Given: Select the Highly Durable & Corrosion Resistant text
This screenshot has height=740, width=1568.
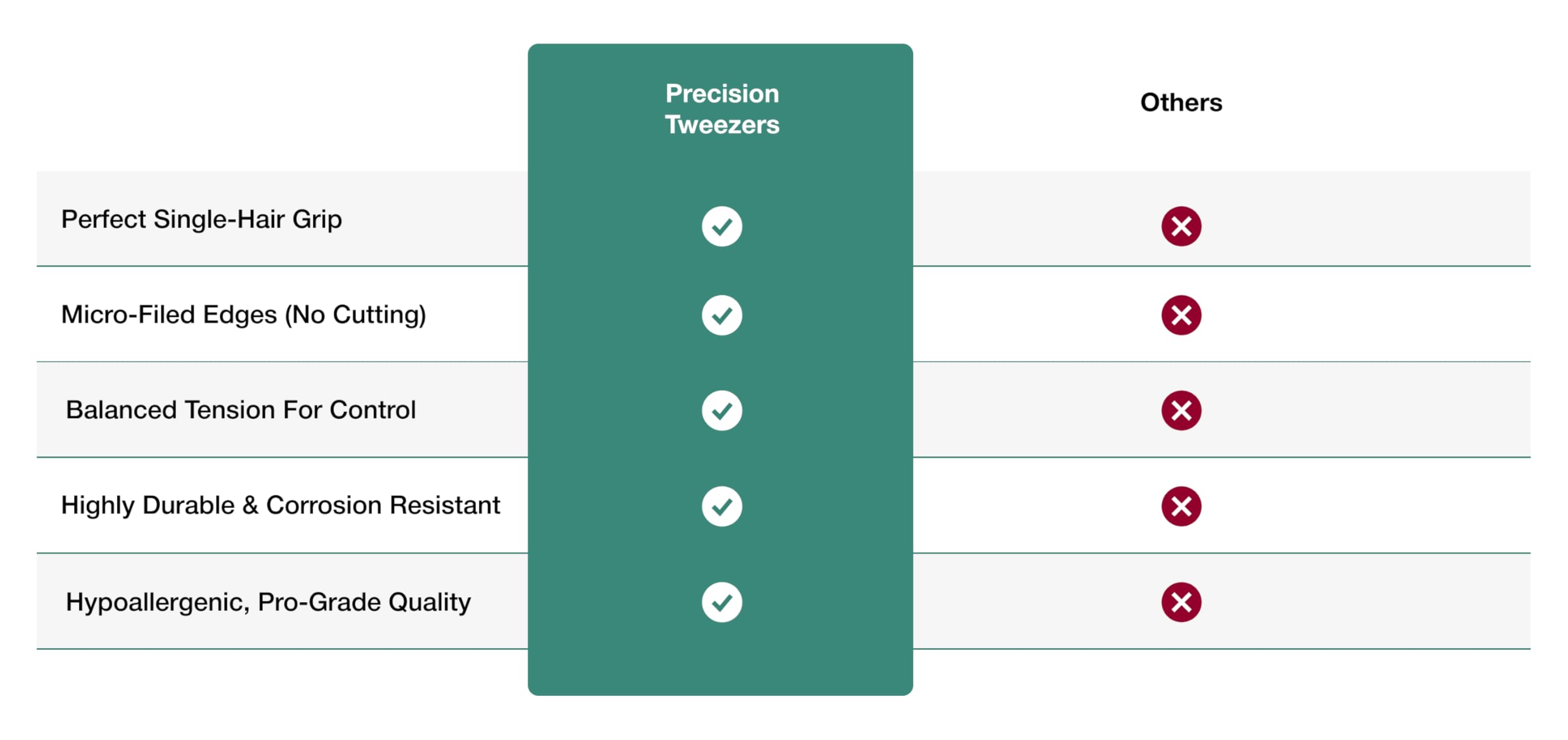Looking at the screenshot, I should click(281, 505).
